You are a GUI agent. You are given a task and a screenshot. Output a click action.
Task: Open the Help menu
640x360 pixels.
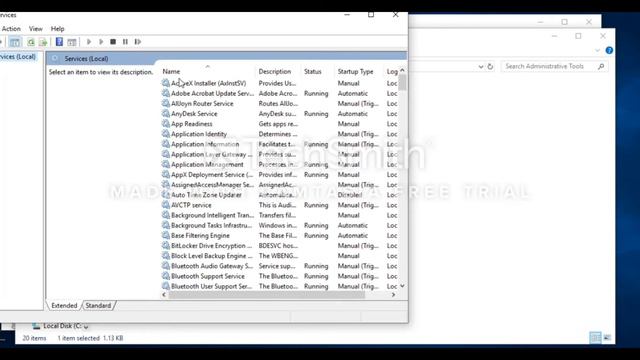coord(58,29)
